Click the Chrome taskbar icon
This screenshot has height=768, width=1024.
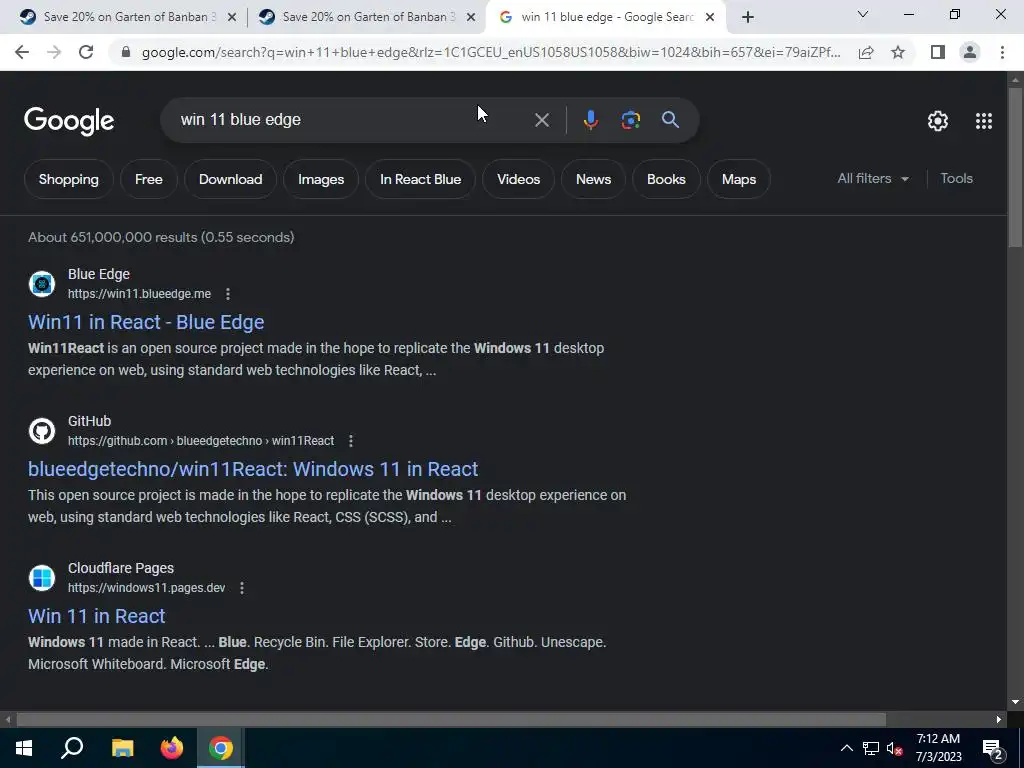coord(221,748)
